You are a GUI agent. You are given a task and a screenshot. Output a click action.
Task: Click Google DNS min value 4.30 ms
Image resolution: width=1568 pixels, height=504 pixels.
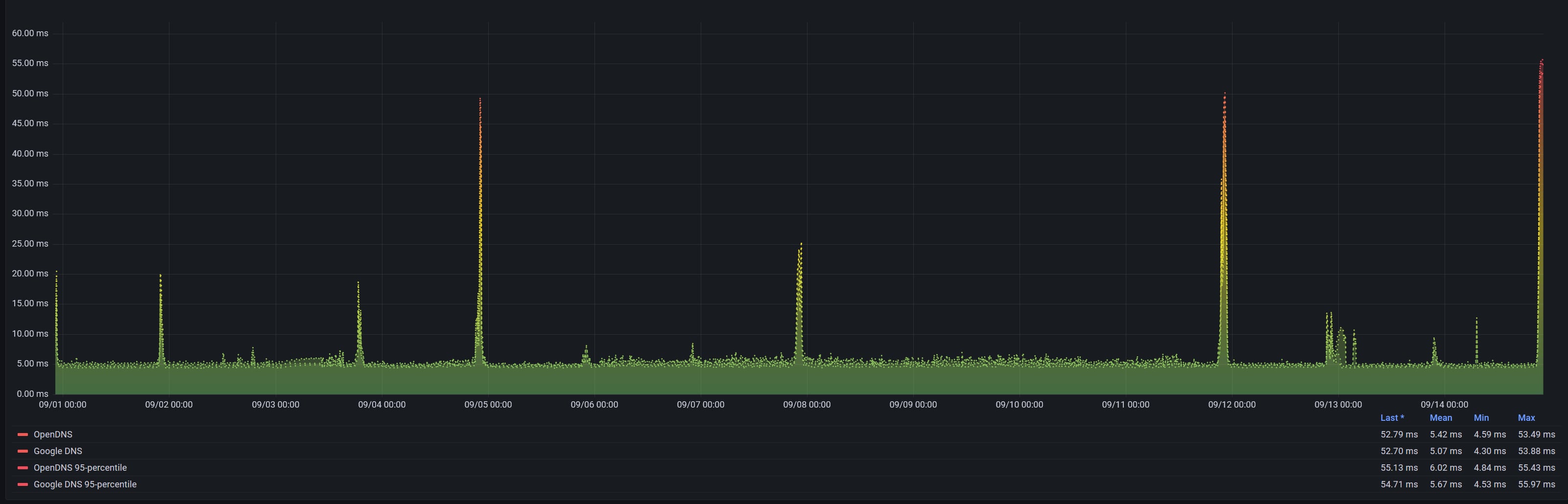coord(1490,451)
